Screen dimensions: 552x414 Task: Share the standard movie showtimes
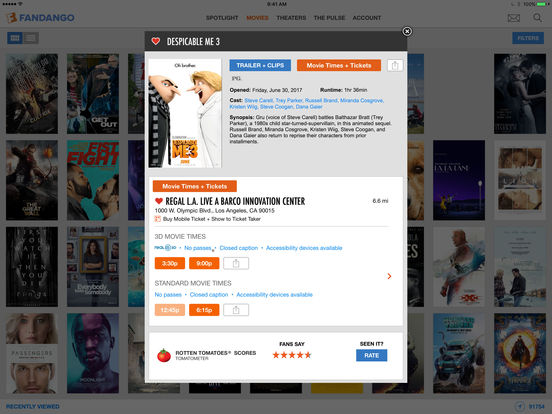[x=236, y=310]
